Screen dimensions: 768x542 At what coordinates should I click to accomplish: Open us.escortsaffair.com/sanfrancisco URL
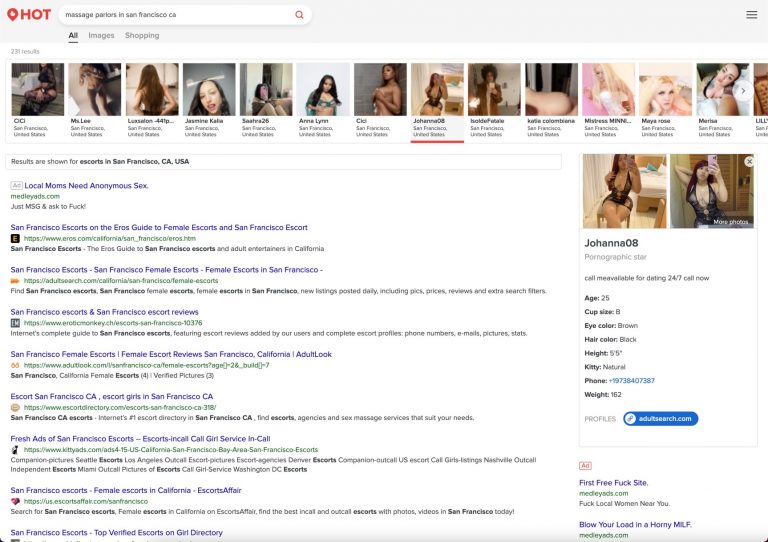pos(86,501)
